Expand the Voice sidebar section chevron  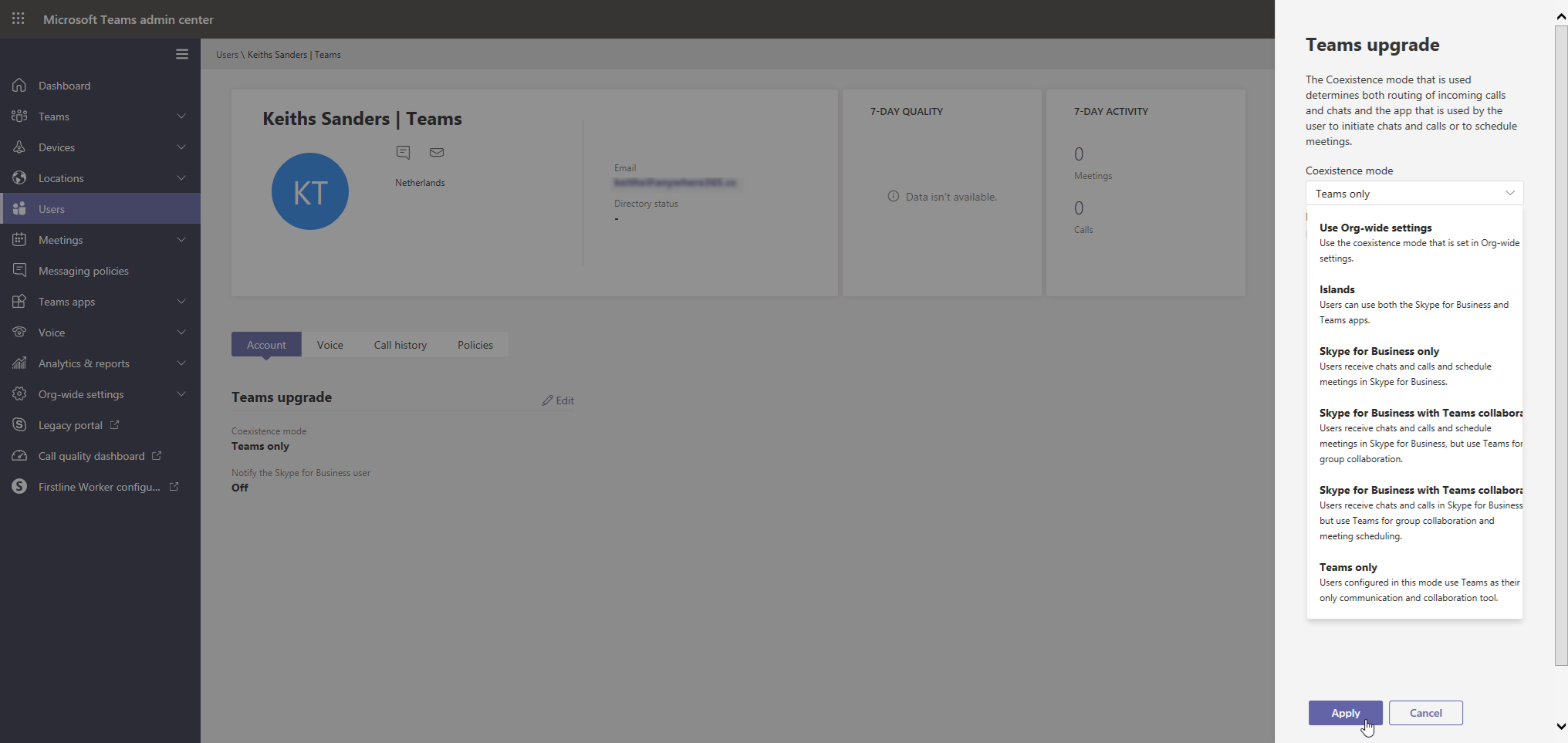(181, 332)
